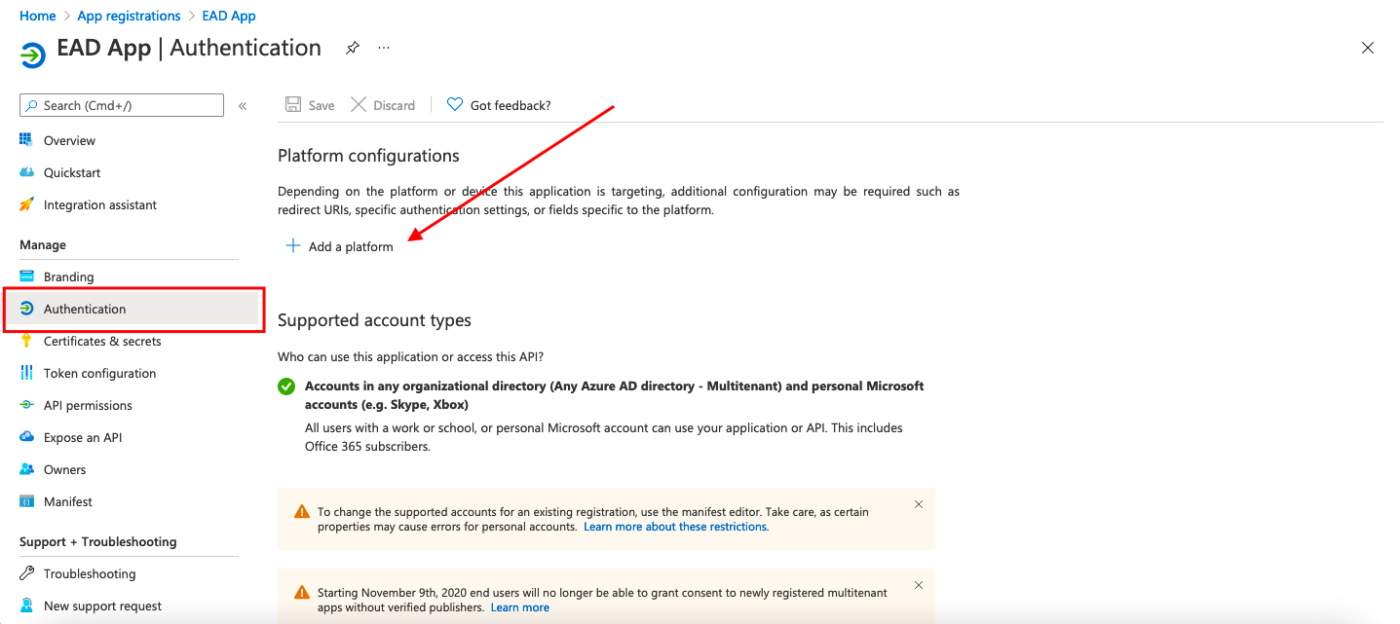This screenshot has width=1400, height=624.
Task: Discard changes using the X icon
Action: point(358,105)
